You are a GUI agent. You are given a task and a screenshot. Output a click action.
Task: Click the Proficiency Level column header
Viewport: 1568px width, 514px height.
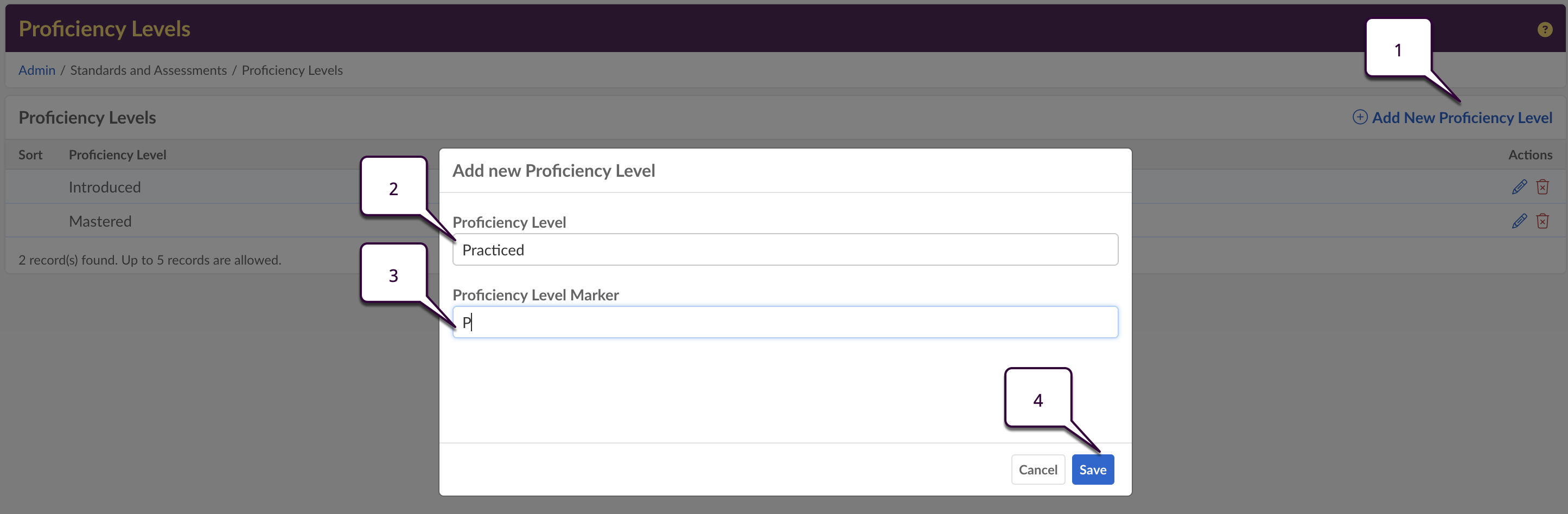(x=118, y=155)
